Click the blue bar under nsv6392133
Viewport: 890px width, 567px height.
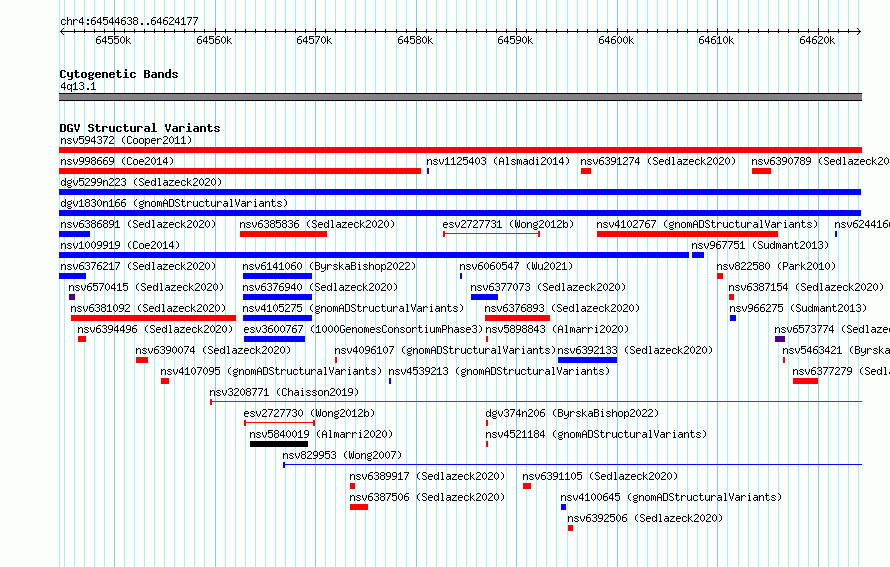click(x=587, y=360)
